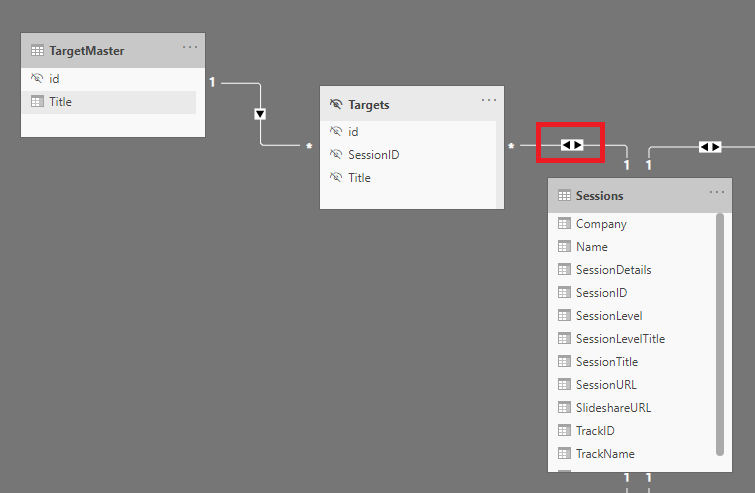The height and width of the screenshot is (493, 755).
Task: Toggle the hidden-eye icon on Targets Title
Action: 336,177
